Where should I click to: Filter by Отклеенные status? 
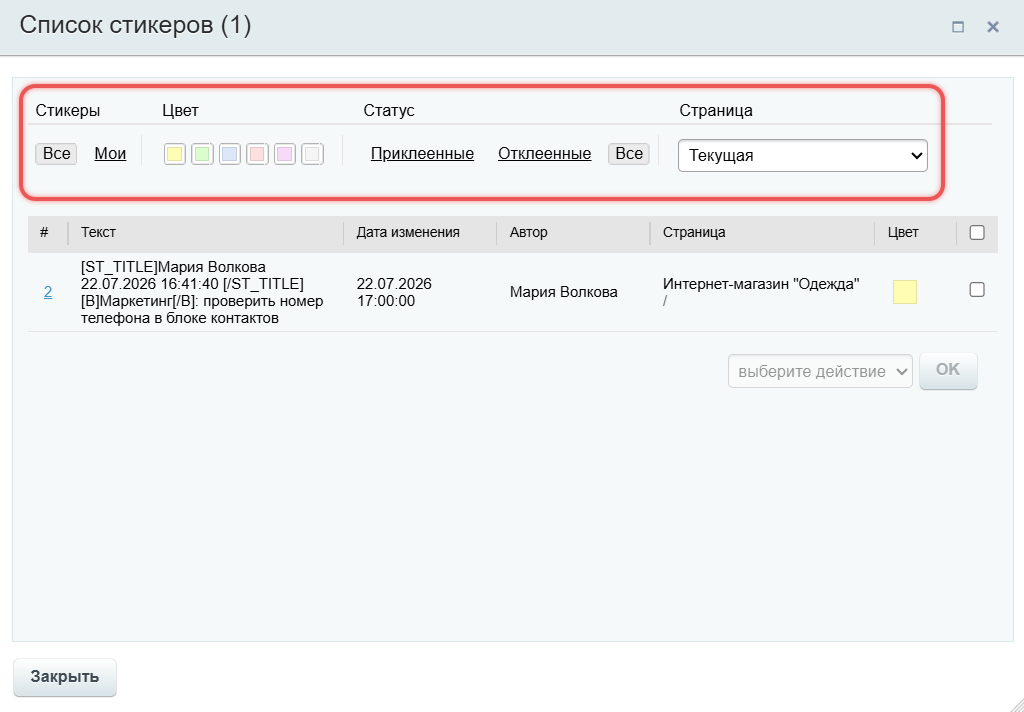click(545, 154)
